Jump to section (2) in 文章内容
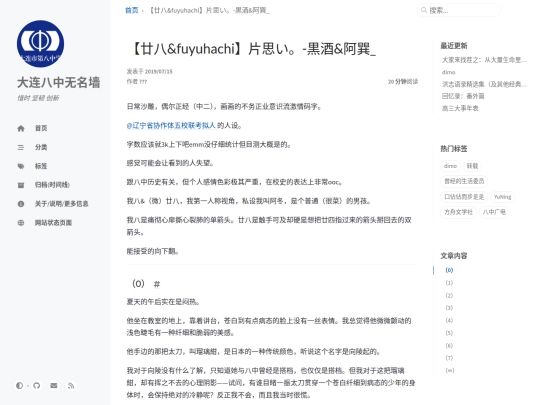The image size is (540, 405). 449,295
